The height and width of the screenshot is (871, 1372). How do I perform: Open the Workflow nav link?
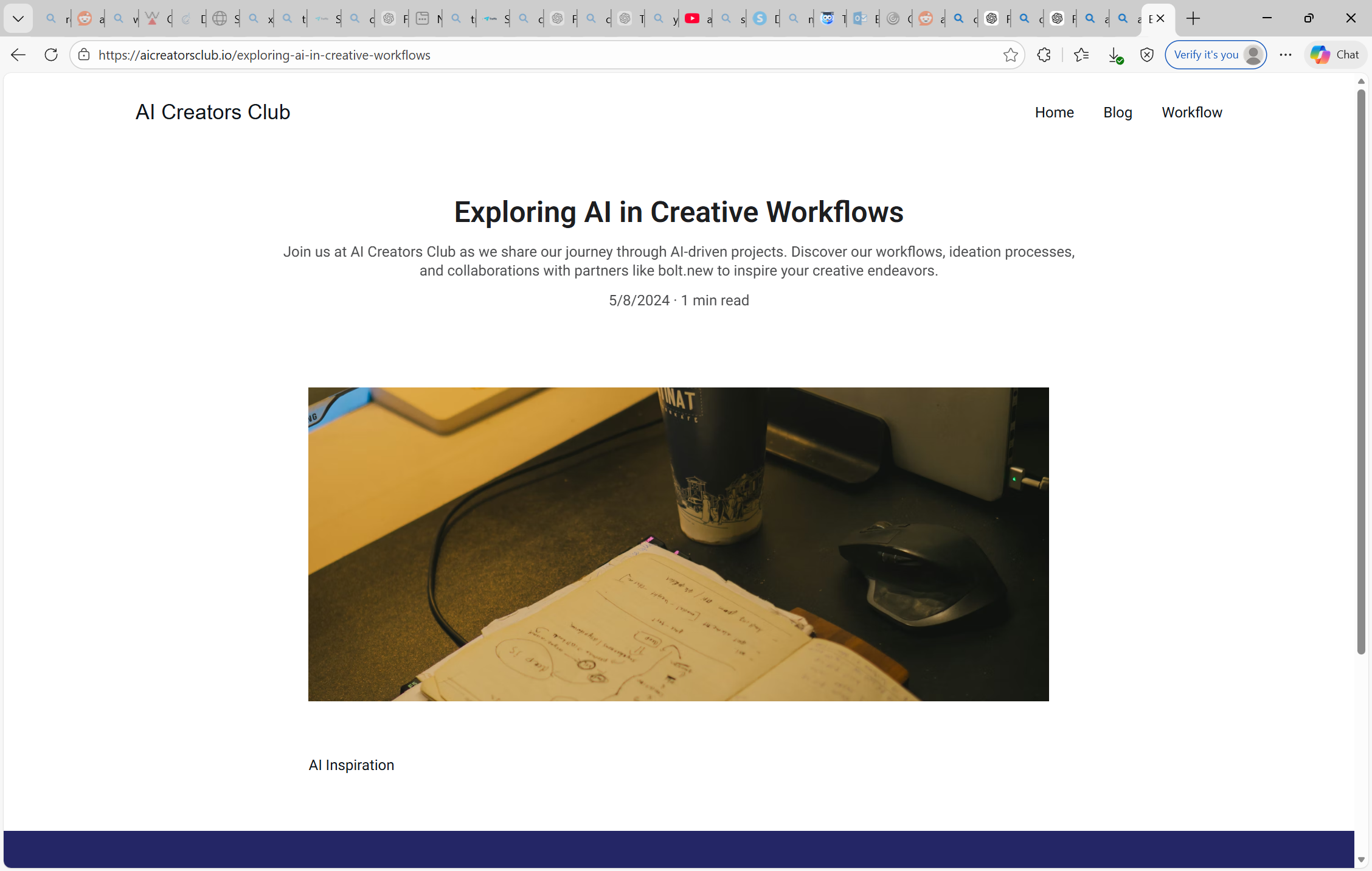click(x=1191, y=113)
